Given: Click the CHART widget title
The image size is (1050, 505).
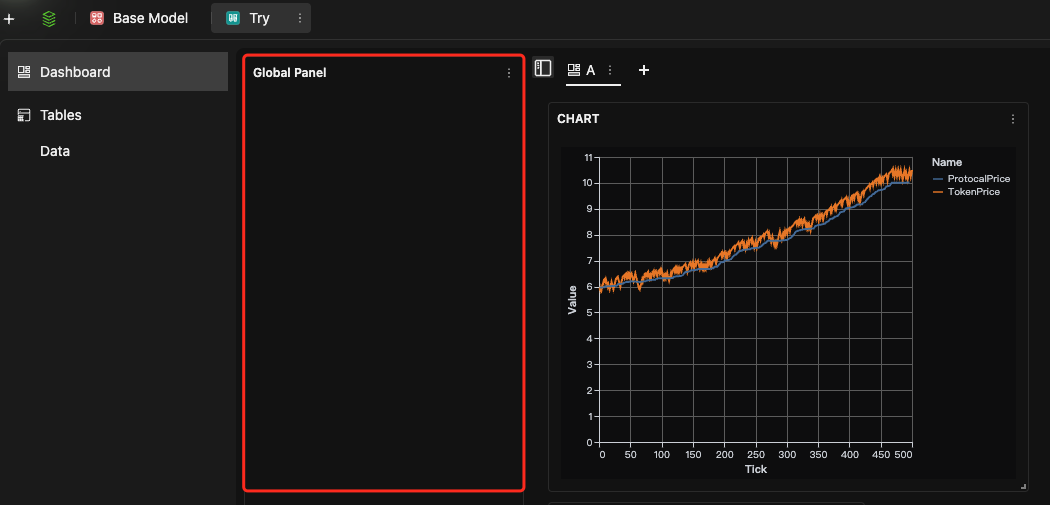Looking at the screenshot, I should pos(578,119).
